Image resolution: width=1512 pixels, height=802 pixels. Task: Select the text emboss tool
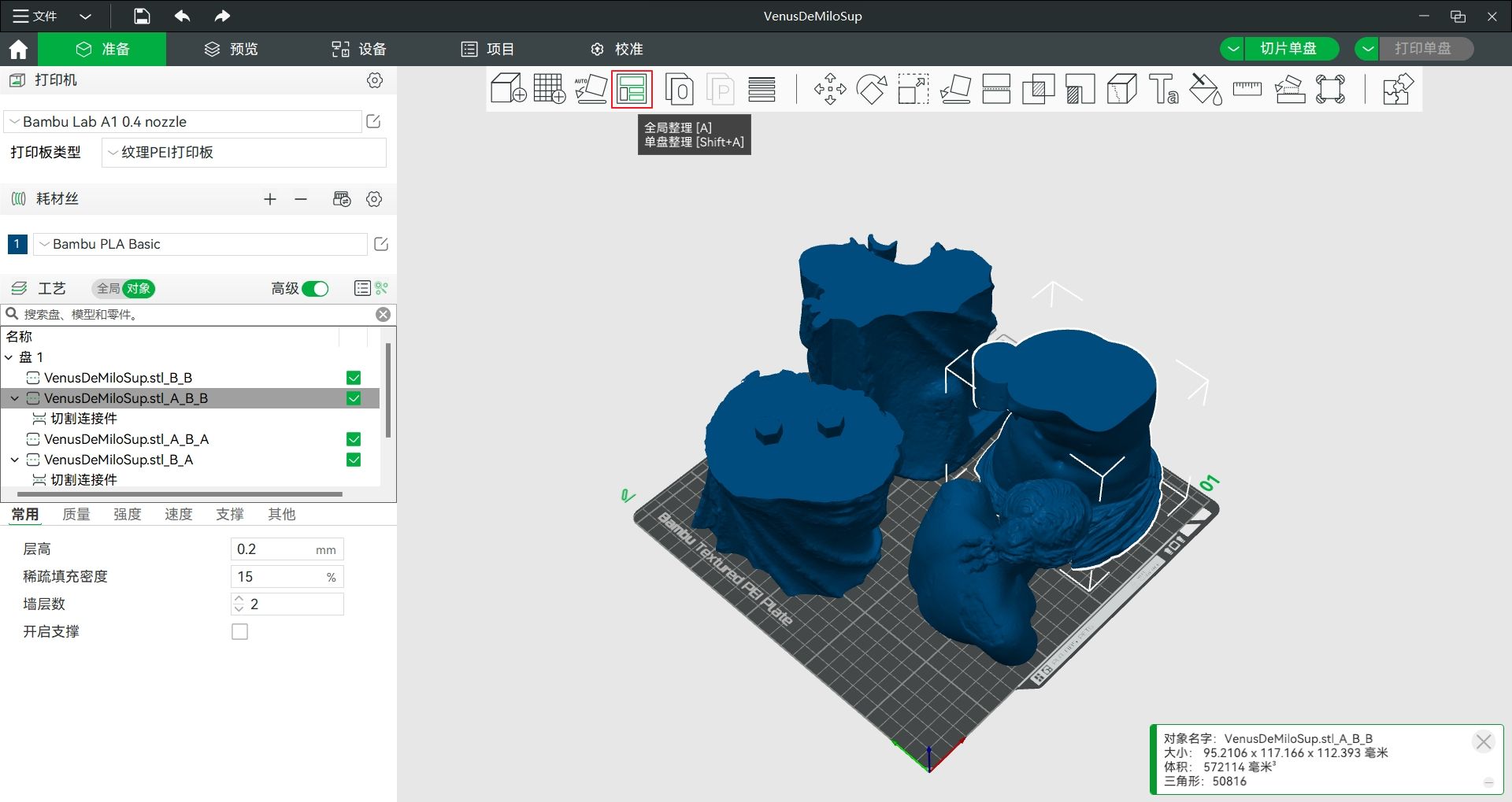coord(1164,89)
